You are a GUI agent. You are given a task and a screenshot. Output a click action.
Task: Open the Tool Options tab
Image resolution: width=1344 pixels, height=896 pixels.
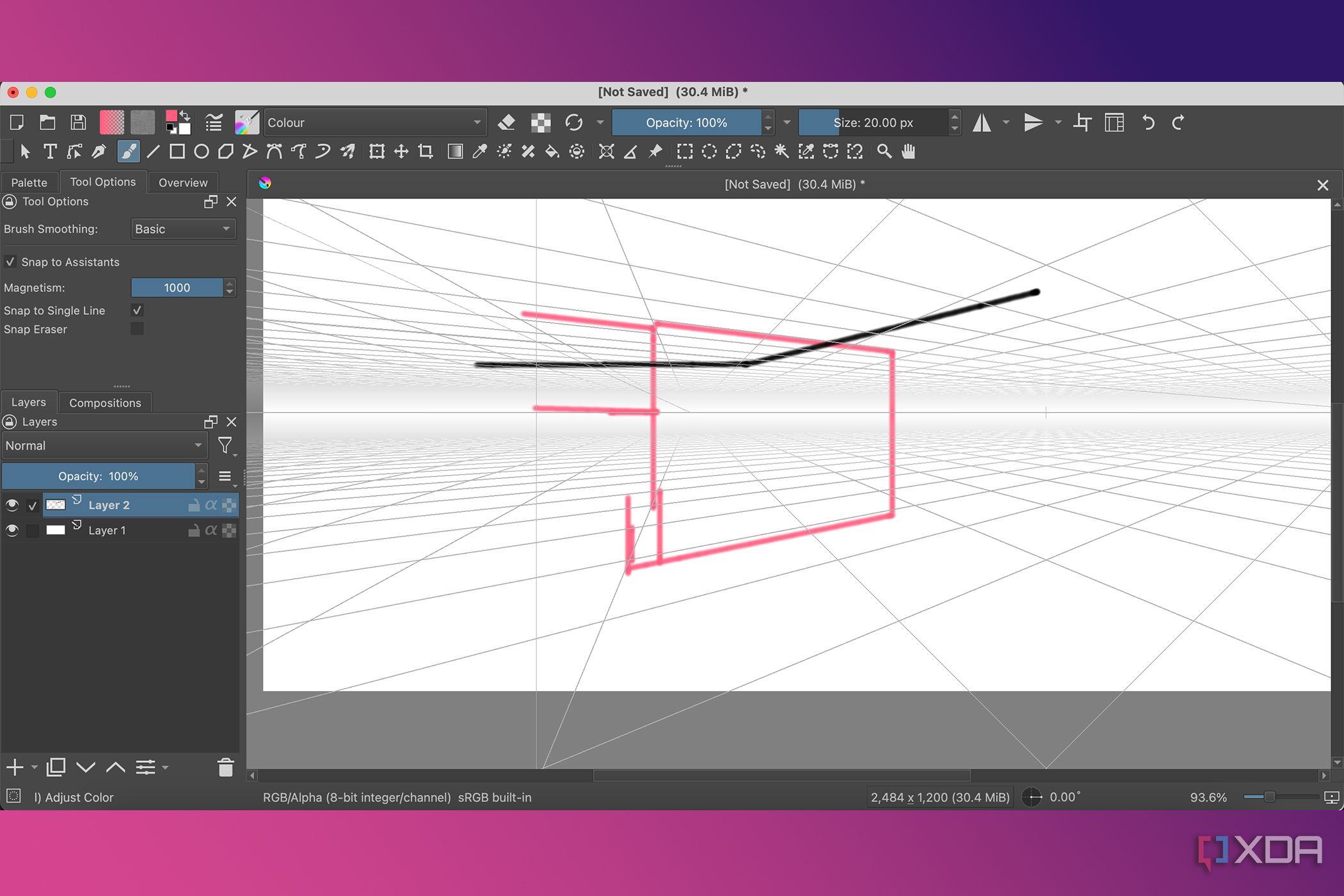103,182
